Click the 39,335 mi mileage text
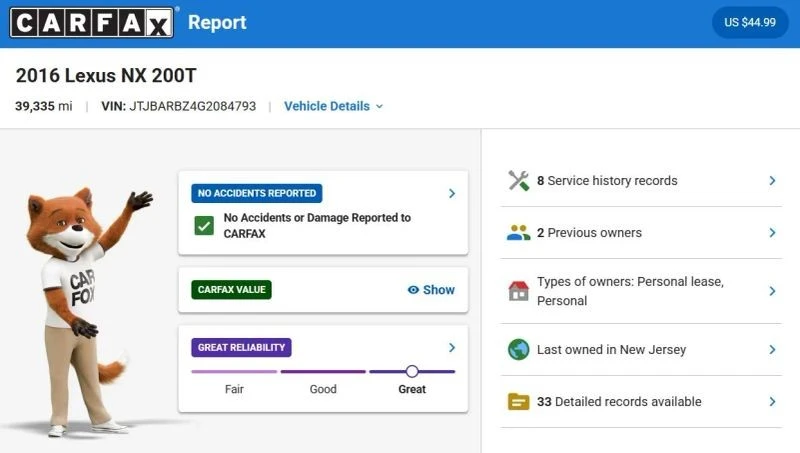The height and width of the screenshot is (453, 800). click(x=44, y=106)
